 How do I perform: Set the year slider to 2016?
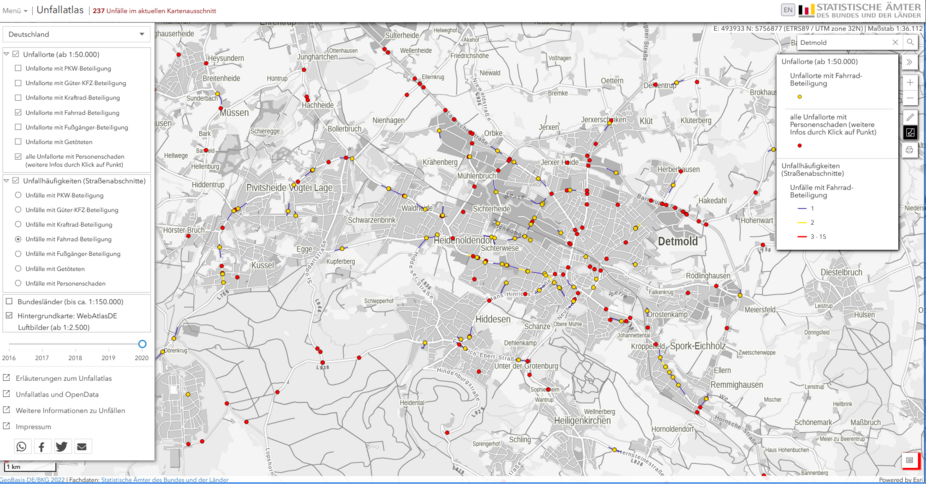pyautogui.click(x=9, y=344)
